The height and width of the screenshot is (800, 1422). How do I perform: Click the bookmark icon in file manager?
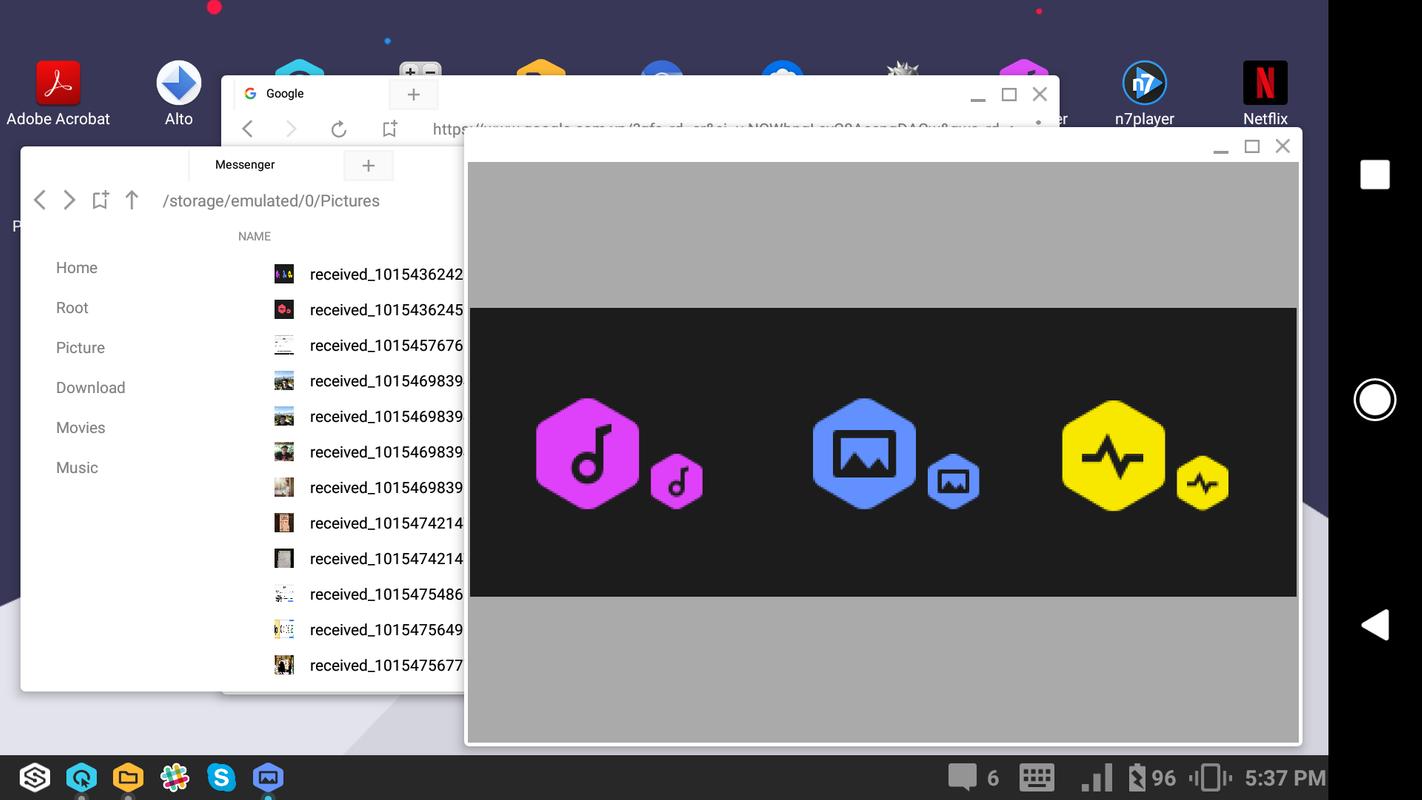[100, 200]
